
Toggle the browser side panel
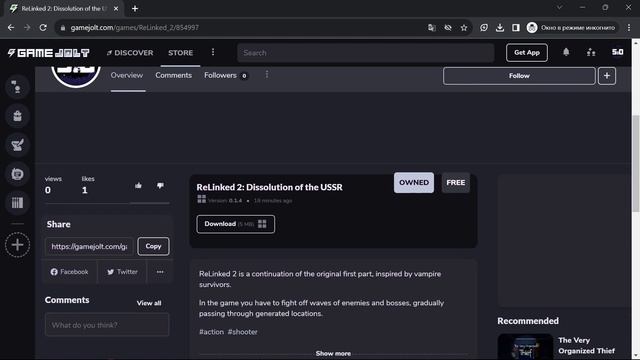coord(516,27)
